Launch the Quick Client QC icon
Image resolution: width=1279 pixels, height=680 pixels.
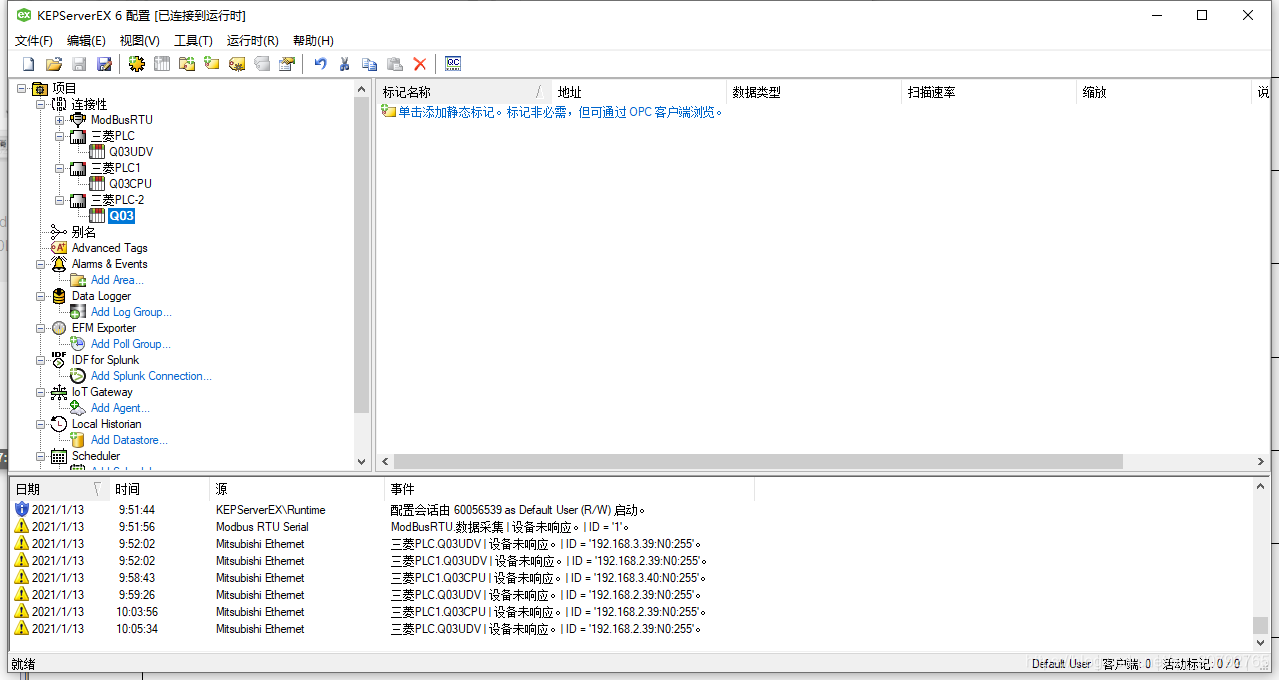453,64
